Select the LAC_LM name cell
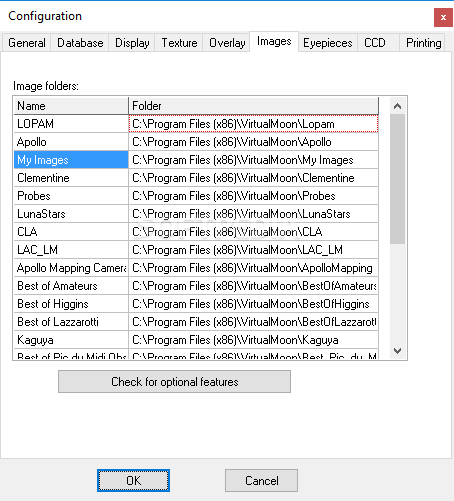The height and width of the screenshot is (501, 454). coord(71,250)
